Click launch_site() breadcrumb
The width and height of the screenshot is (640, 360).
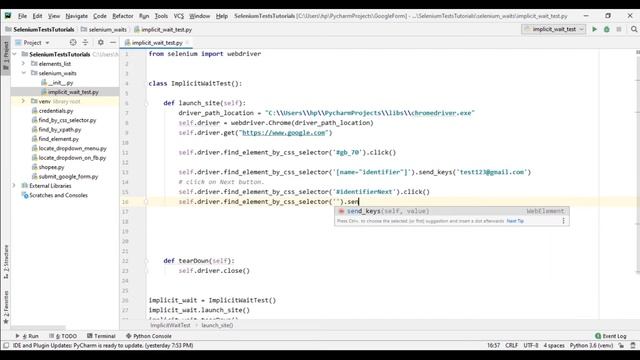(x=217, y=325)
